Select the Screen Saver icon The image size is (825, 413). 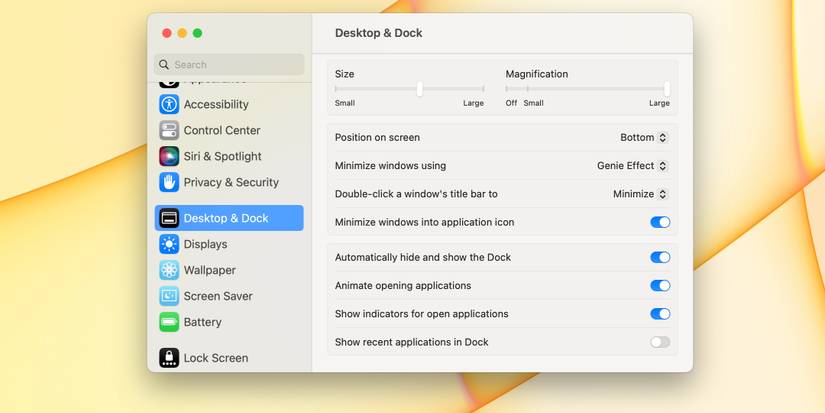click(169, 296)
